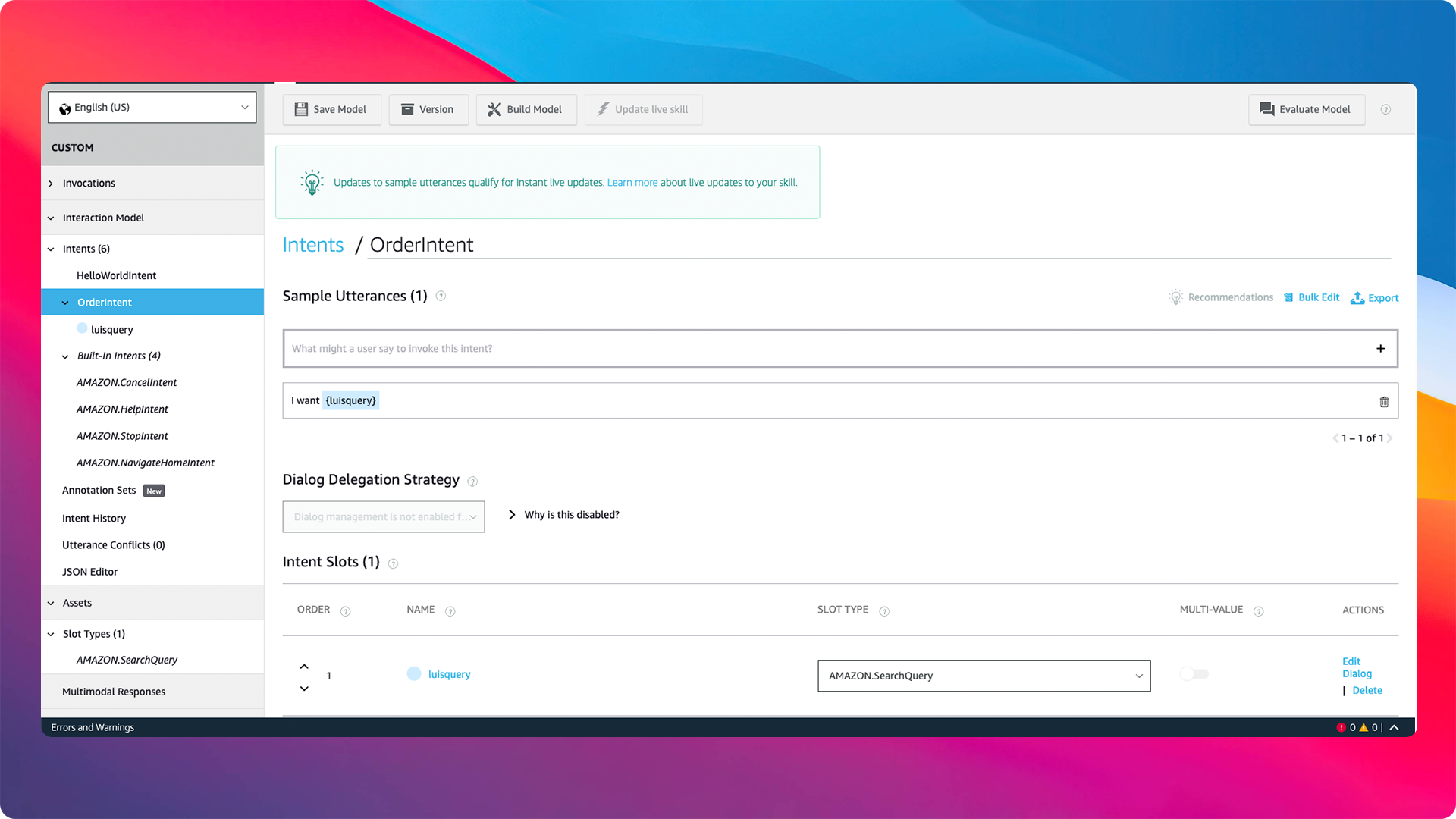Open the help tooltip beside Intent Slots
This screenshot has height=819, width=1456.
393,563
